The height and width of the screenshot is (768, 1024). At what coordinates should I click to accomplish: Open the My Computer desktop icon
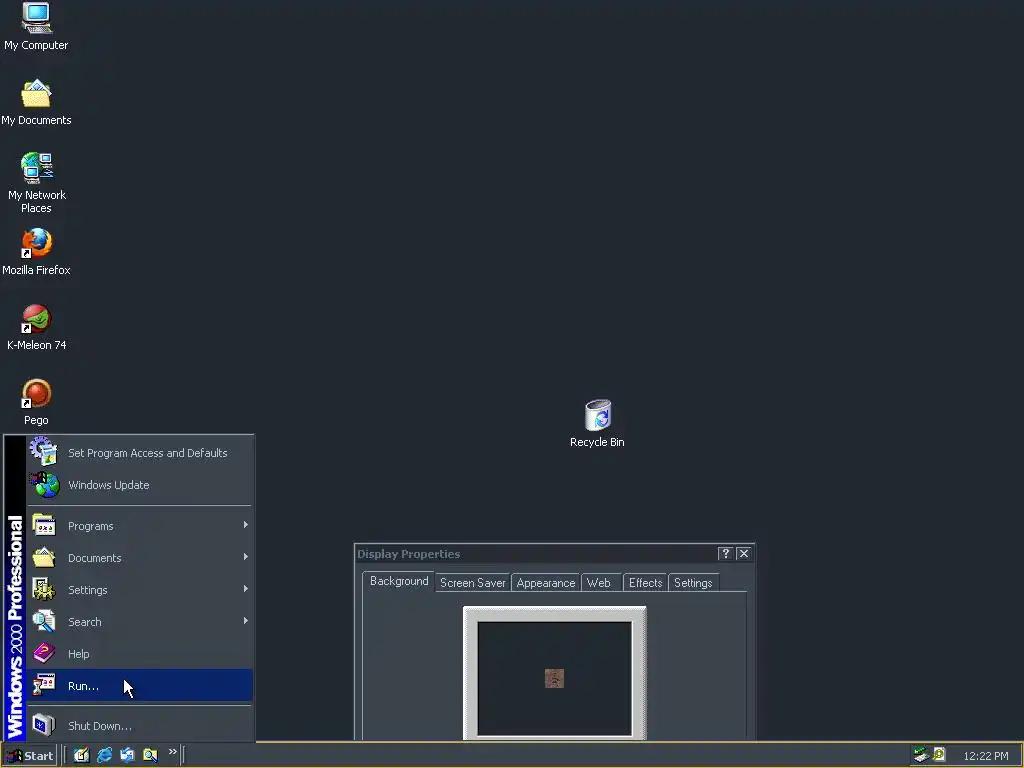[36, 18]
